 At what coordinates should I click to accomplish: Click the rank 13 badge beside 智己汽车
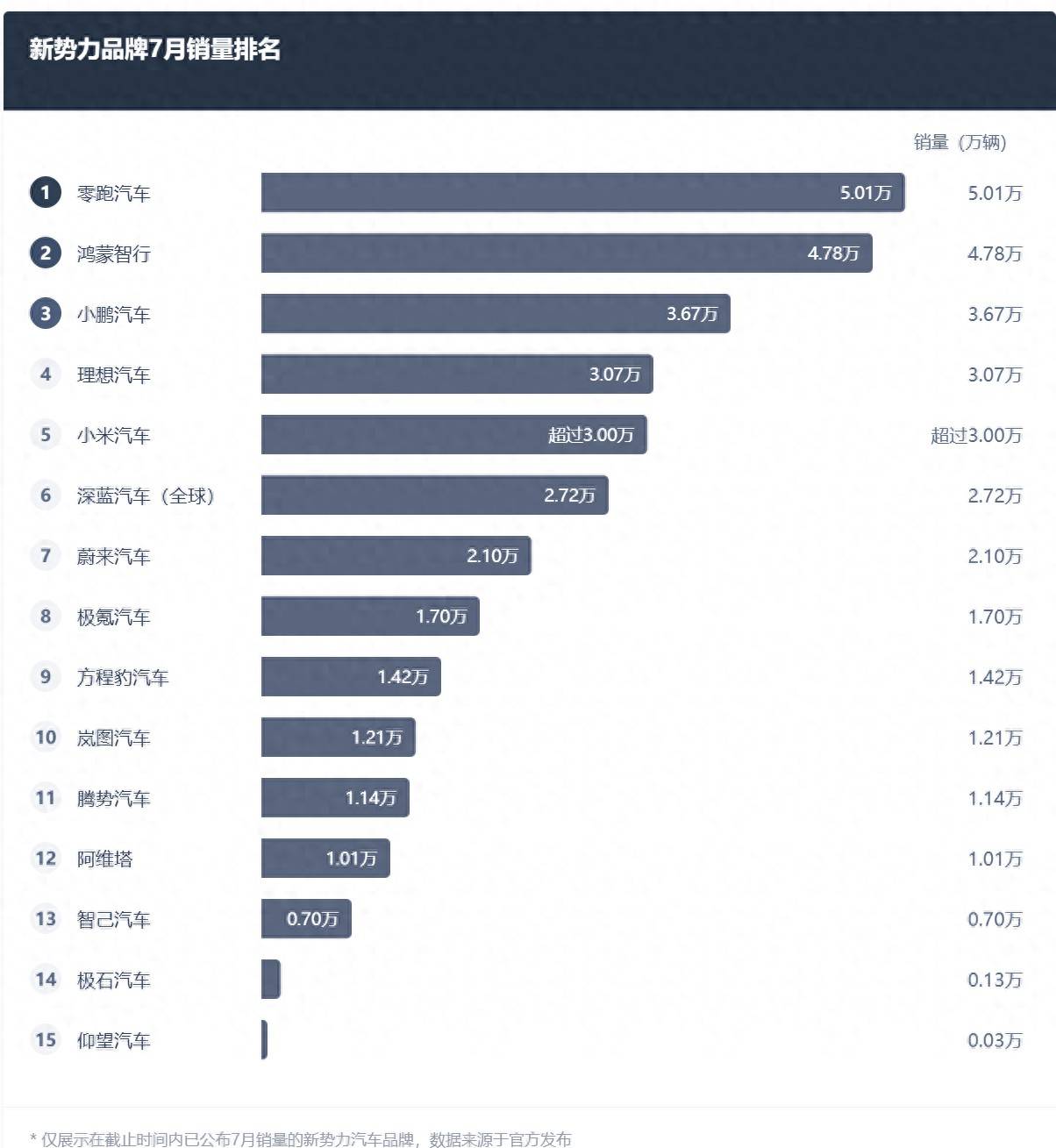[x=46, y=918]
